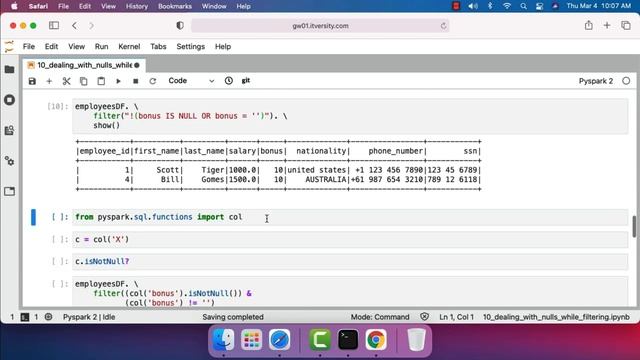Click the notebook vertical scrollbar thumb
Screen dimensions: 640x360
[634, 226]
